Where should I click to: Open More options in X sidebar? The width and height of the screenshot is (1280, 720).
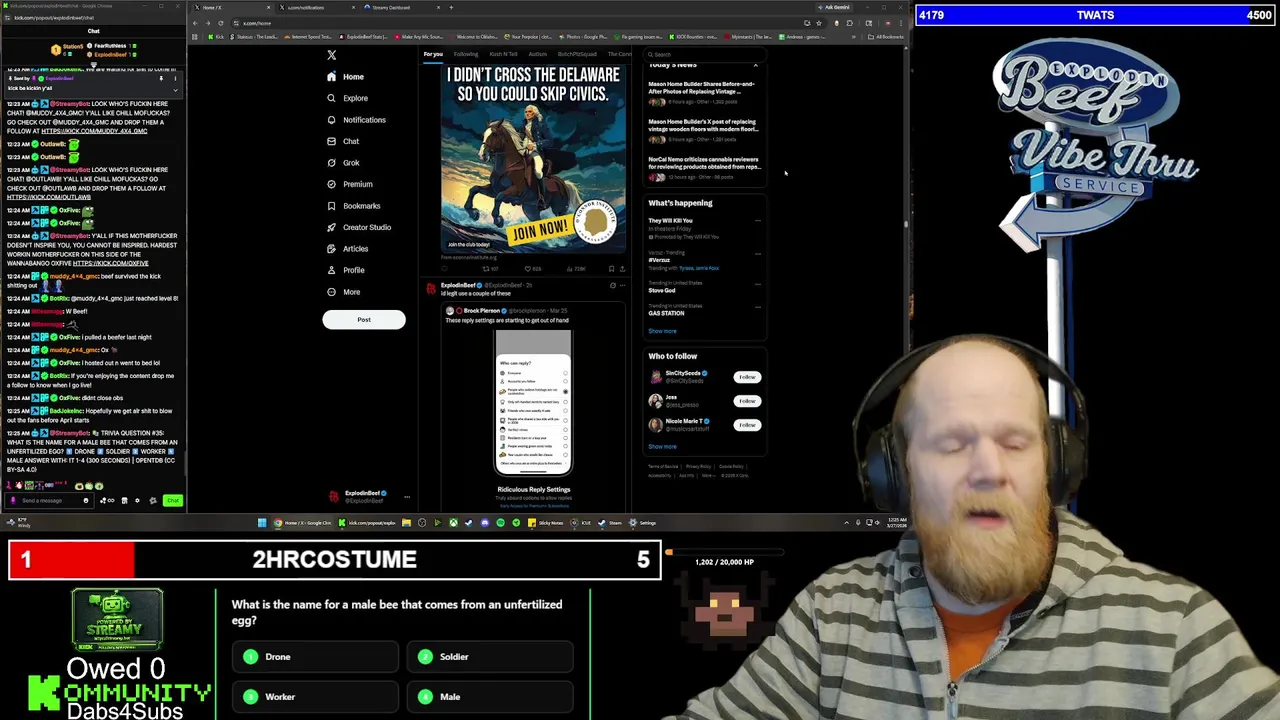(343, 292)
